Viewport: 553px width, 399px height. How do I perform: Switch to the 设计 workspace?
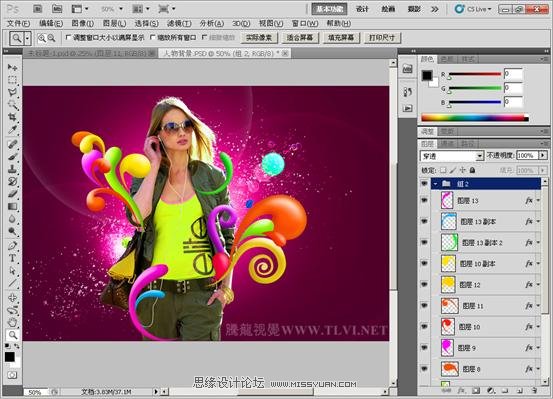362,9
